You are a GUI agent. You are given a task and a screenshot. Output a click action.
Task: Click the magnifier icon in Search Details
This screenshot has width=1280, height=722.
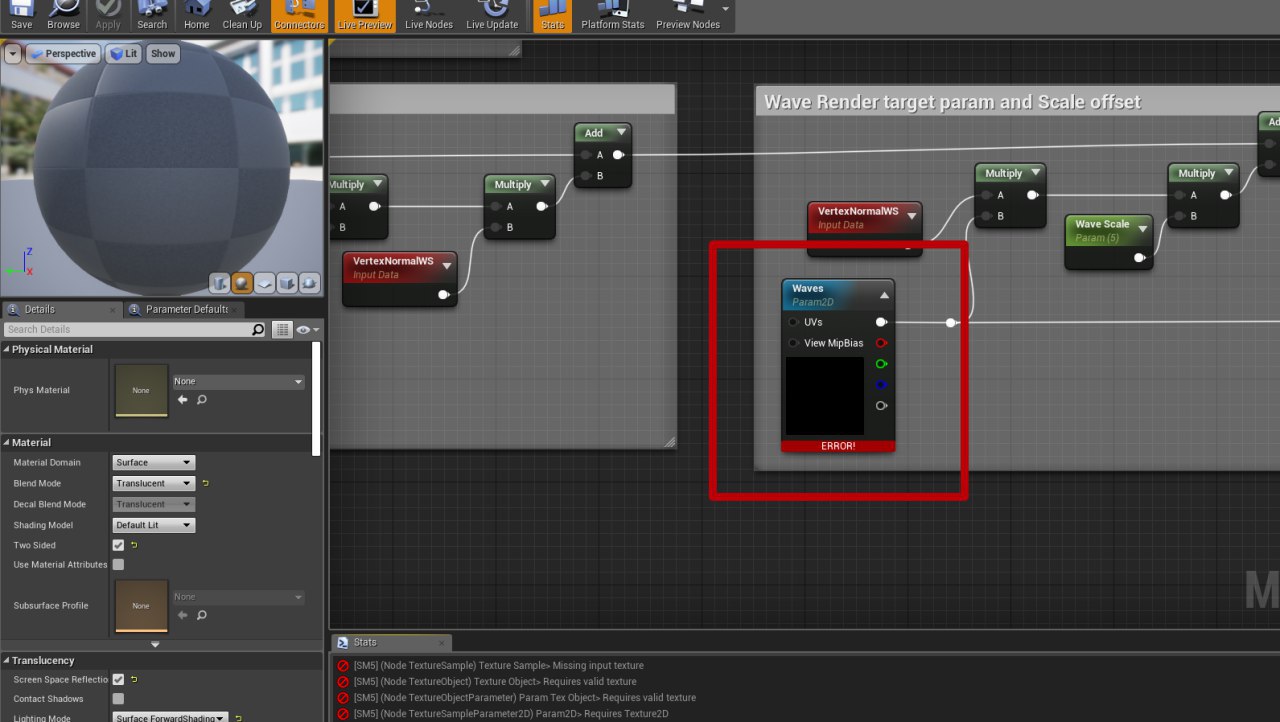click(258, 329)
